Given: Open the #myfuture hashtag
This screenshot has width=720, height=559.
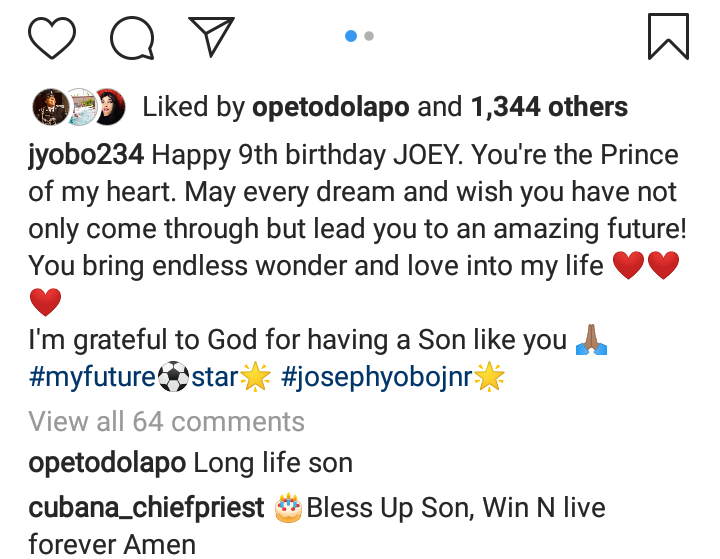Looking at the screenshot, I should click(92, 379).
